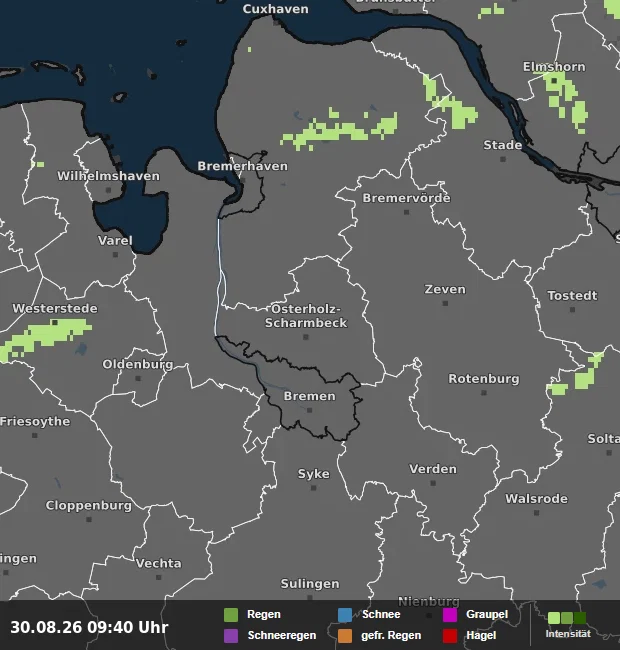The image size is (620, 650).
Task: Click the Sulingen city label
Action: click(x=310, y=584)
